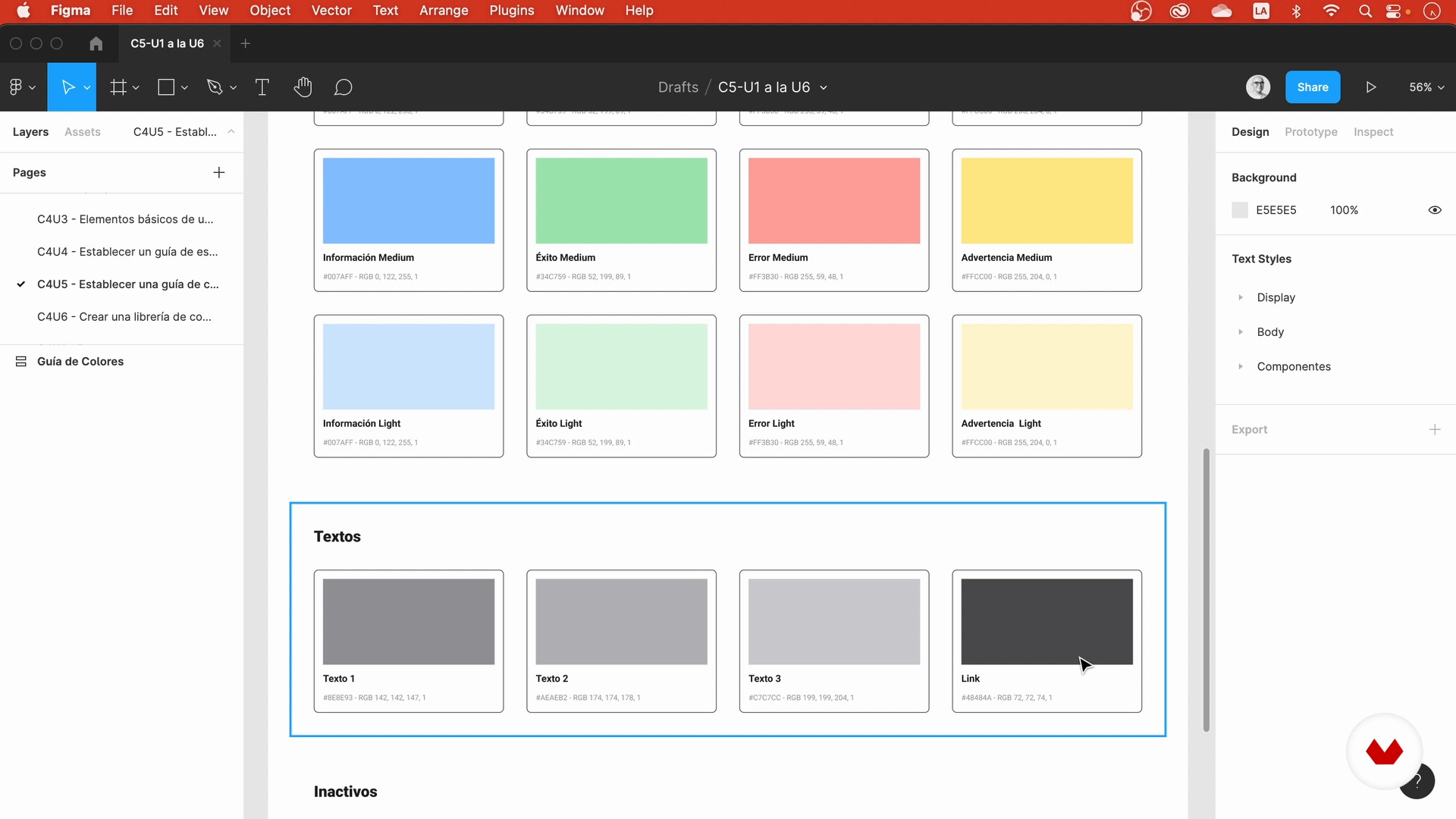Select the Frame tool

coord(118,87)
